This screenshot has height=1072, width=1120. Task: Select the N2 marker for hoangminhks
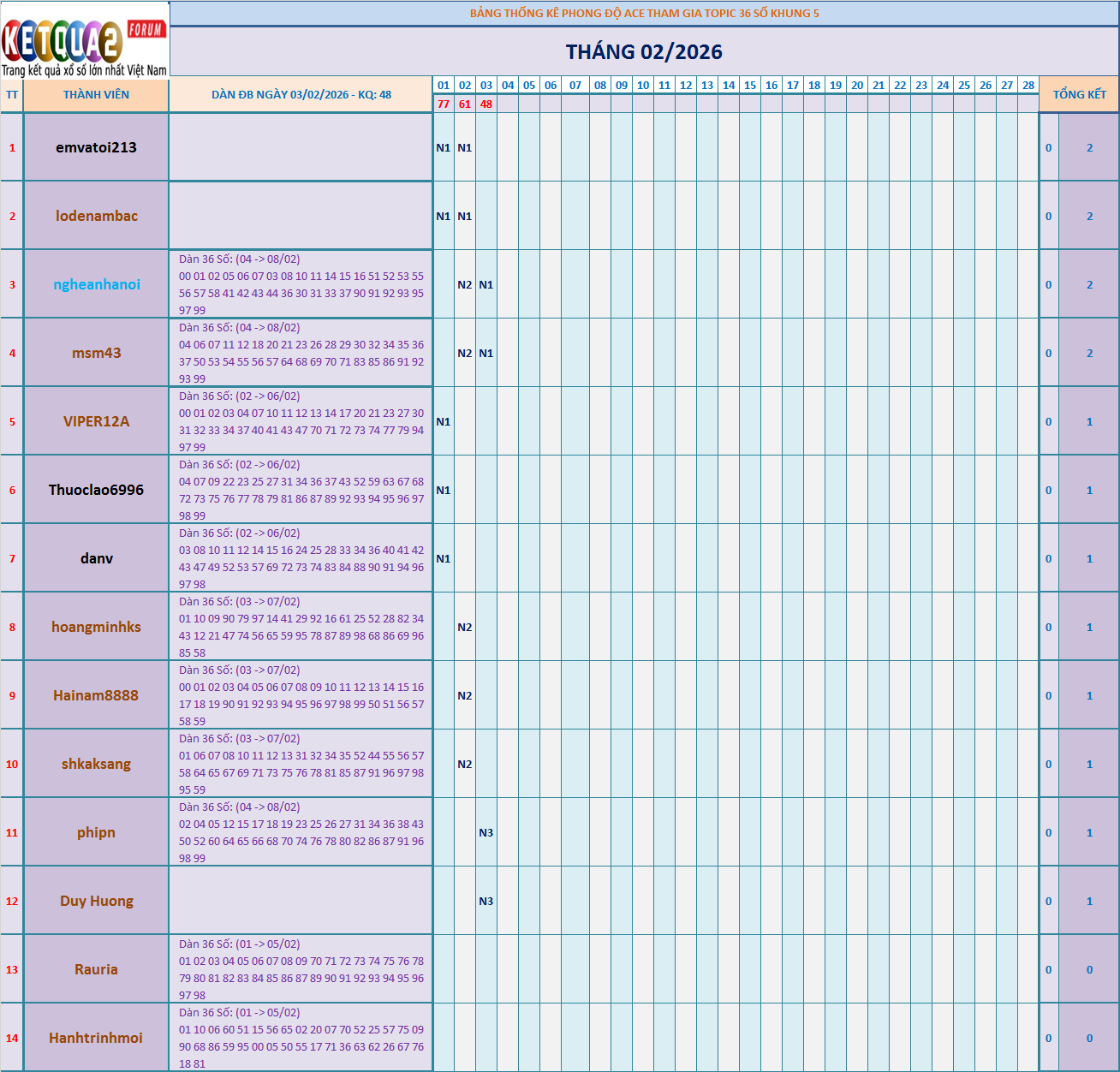[x=465, y=627]
